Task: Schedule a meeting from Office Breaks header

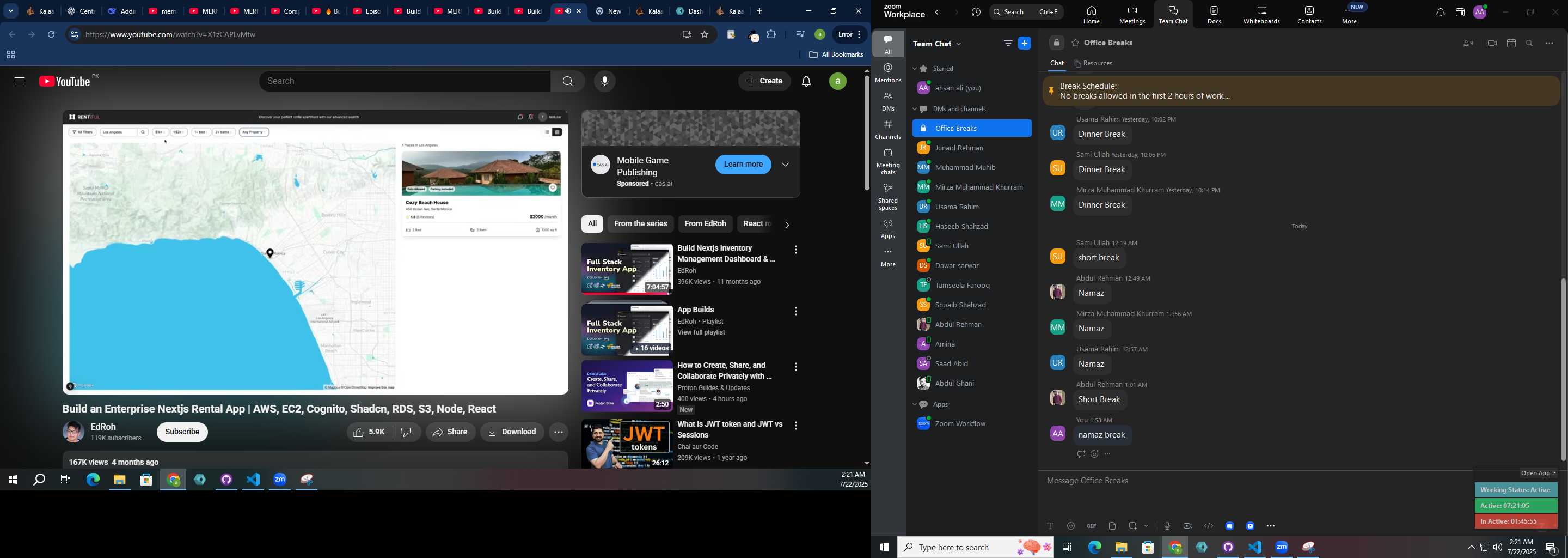Action: pos(1511,43)
